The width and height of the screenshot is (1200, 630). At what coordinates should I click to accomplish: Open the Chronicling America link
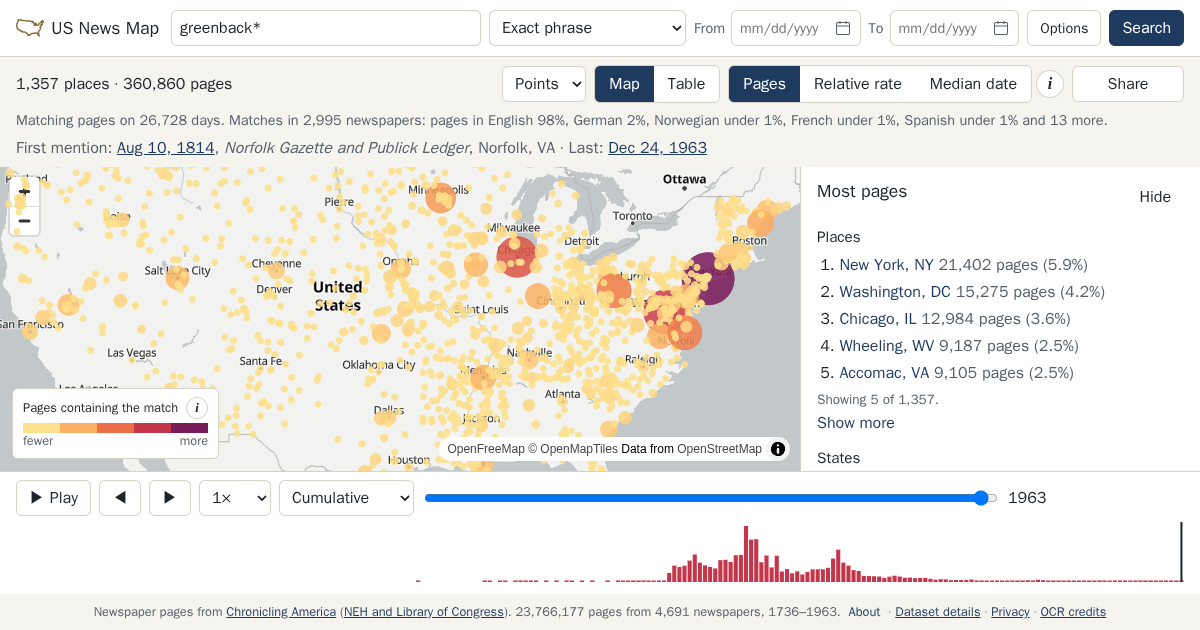(x=281, y=612)
